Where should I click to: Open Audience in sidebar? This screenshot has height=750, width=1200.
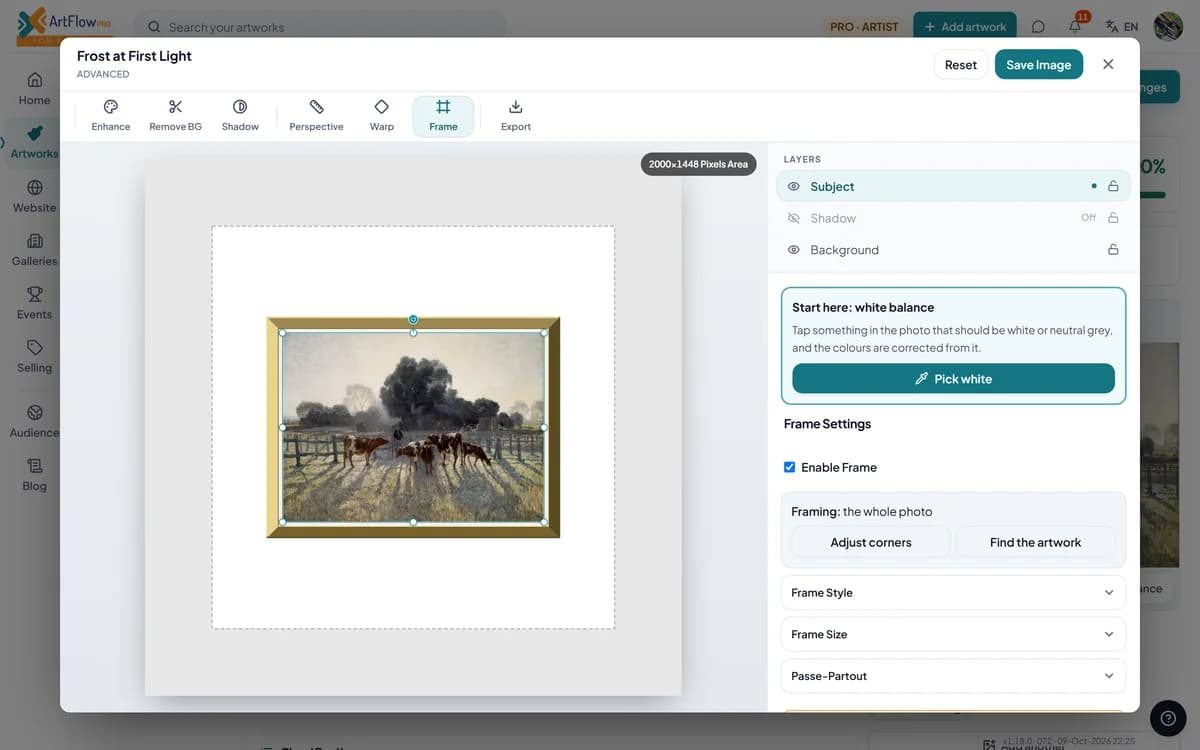click(34, 422)
